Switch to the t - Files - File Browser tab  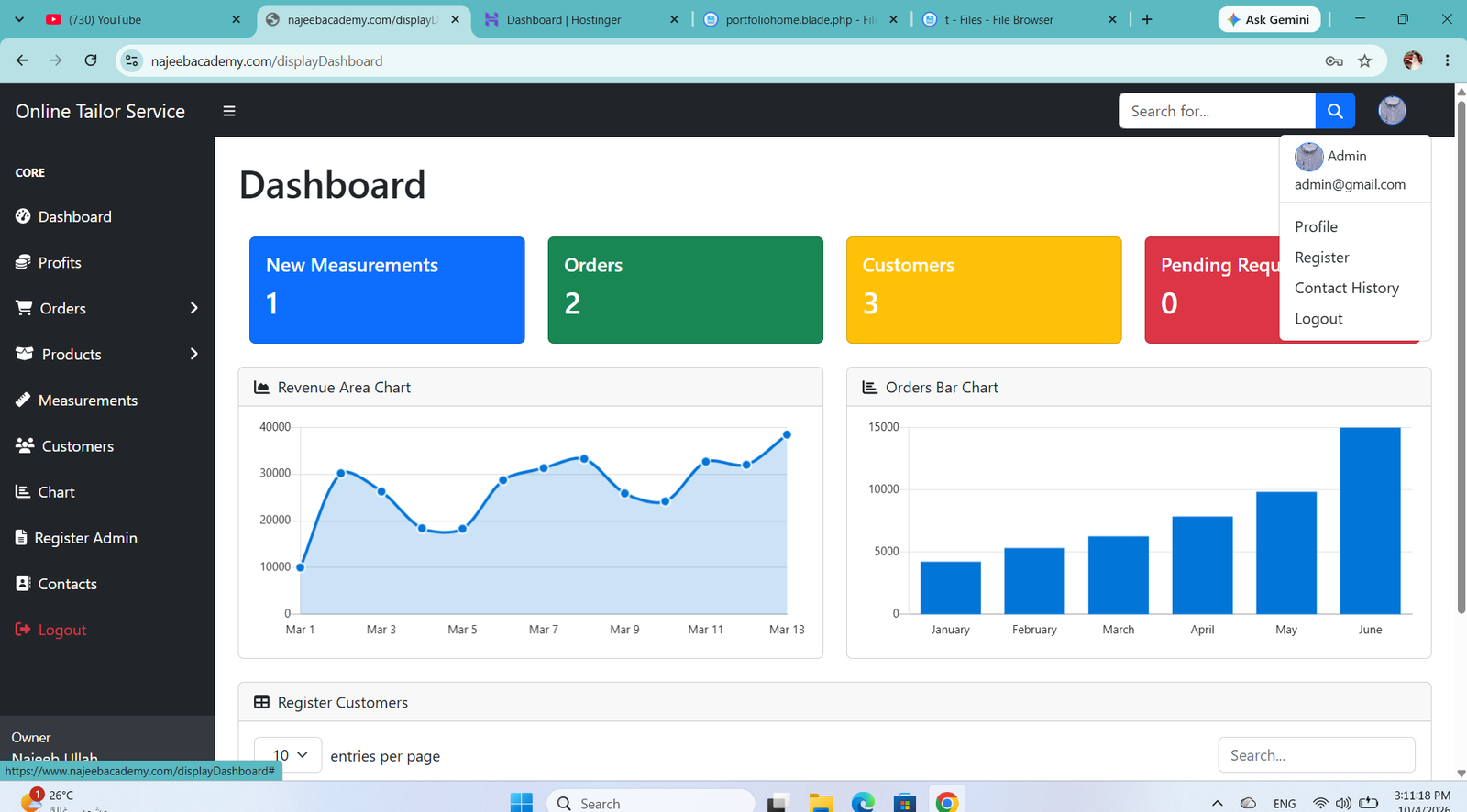[1020, 19]
